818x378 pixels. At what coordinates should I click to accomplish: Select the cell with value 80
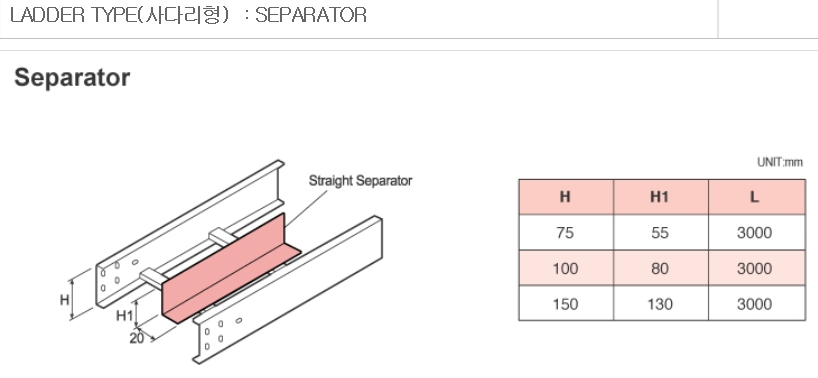[x=660, y=268]
